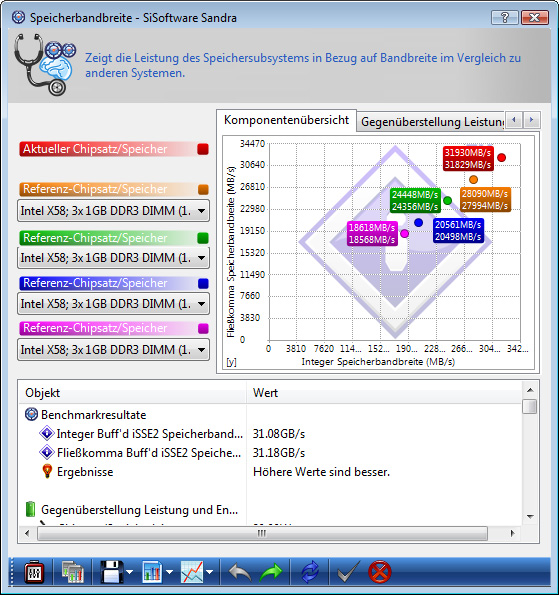Click the horizontal scrollbar left arrow
Screen dimensions: 559x595
tap(27, 533)
